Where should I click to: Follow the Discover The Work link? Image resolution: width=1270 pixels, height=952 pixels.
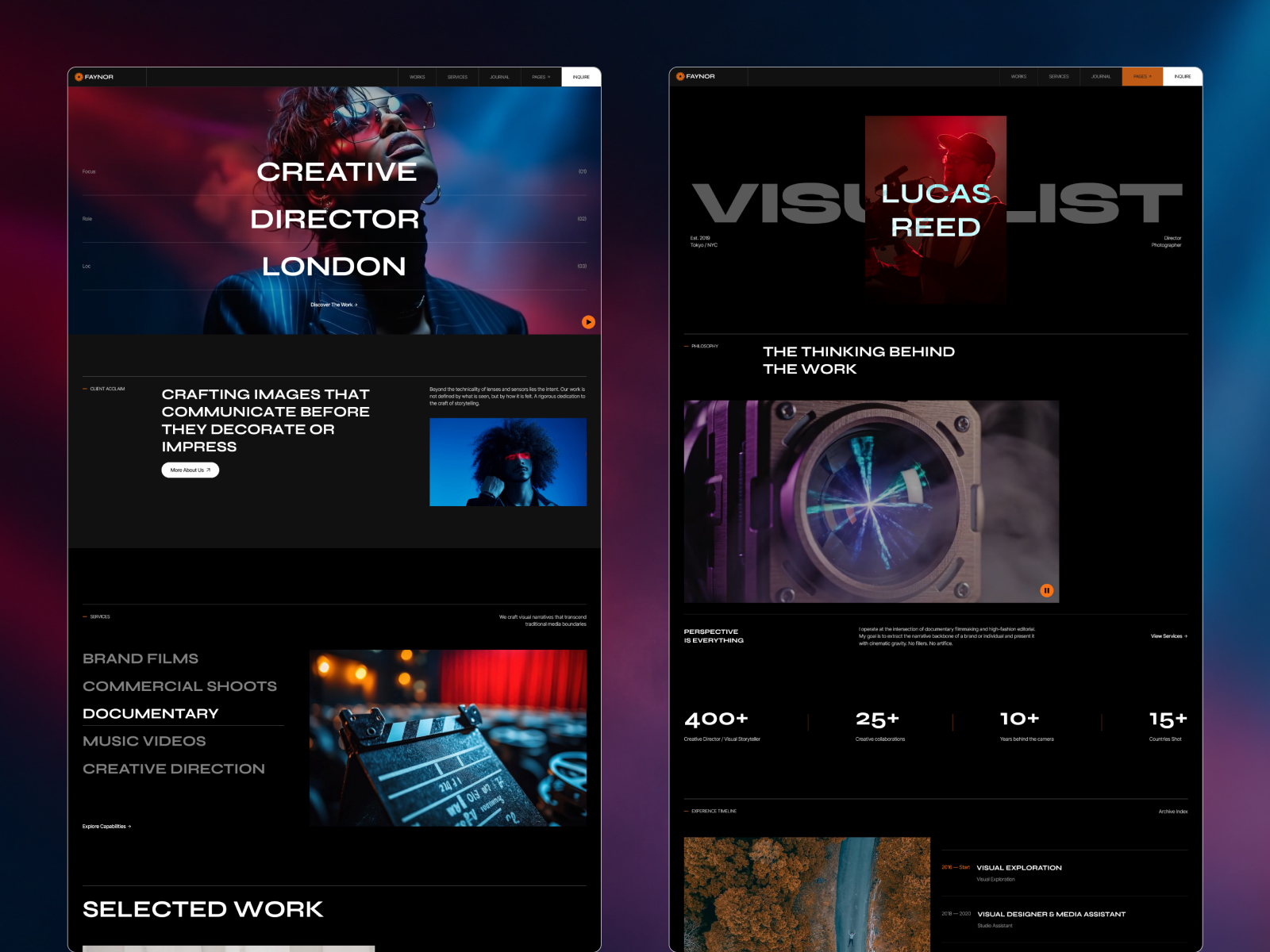click(x=334, y=305)
